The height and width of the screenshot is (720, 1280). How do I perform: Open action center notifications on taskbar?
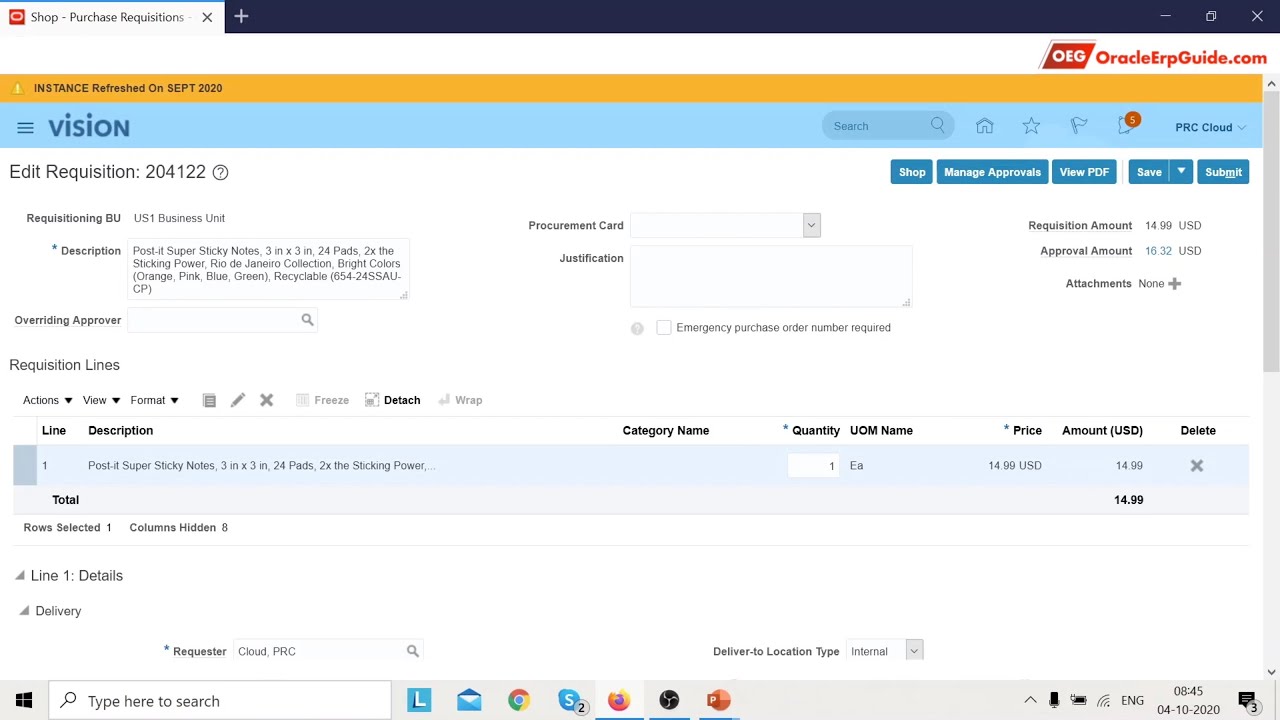[1248, 700]
